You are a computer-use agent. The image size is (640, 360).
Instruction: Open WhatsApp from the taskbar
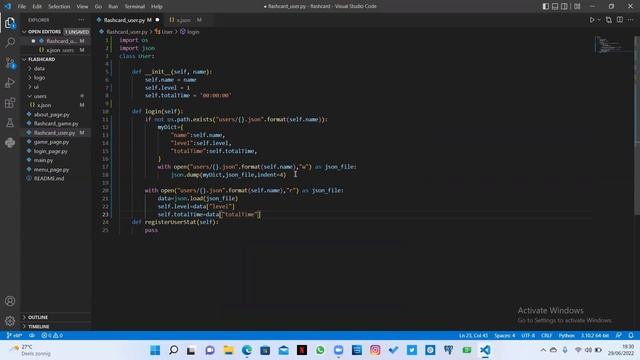(320, 350)
